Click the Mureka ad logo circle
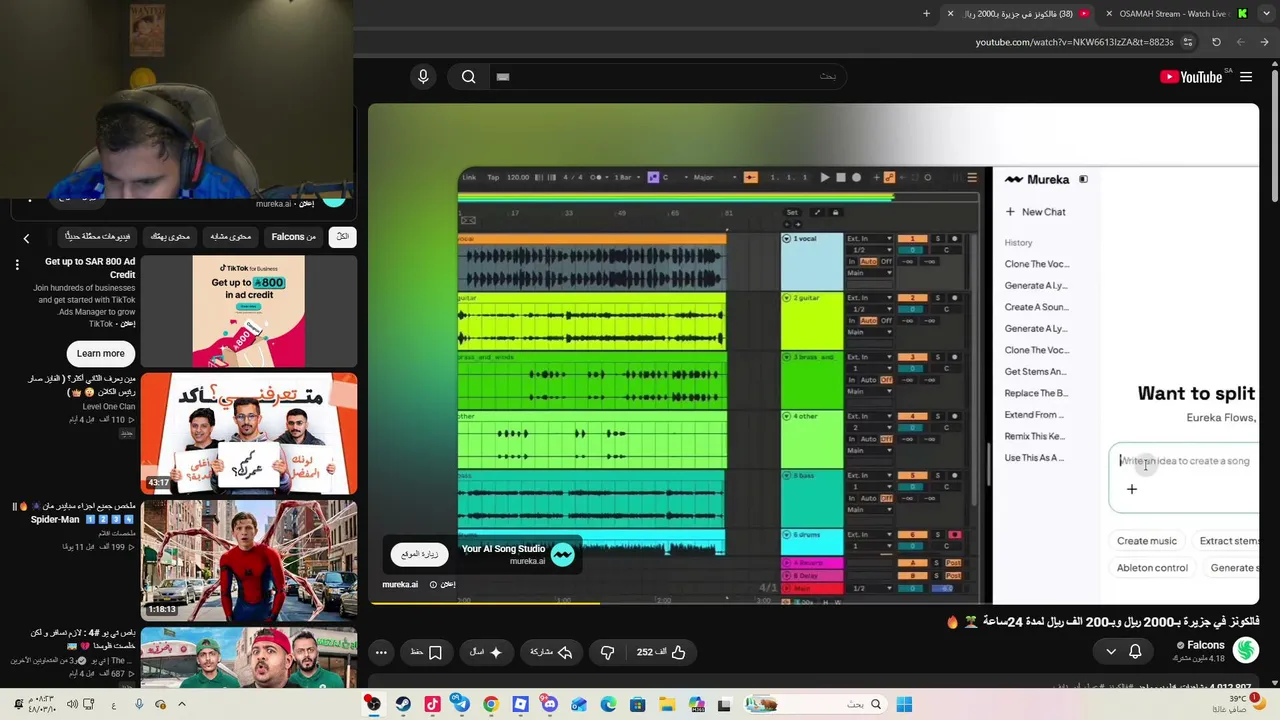 pyautogui.click(x=563, y=555)
